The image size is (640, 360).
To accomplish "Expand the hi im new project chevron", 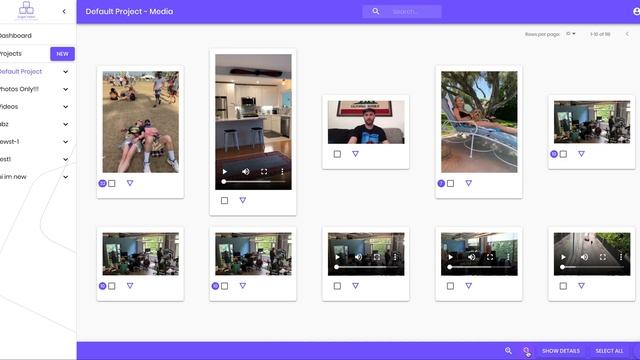I will tap(65, 177).
